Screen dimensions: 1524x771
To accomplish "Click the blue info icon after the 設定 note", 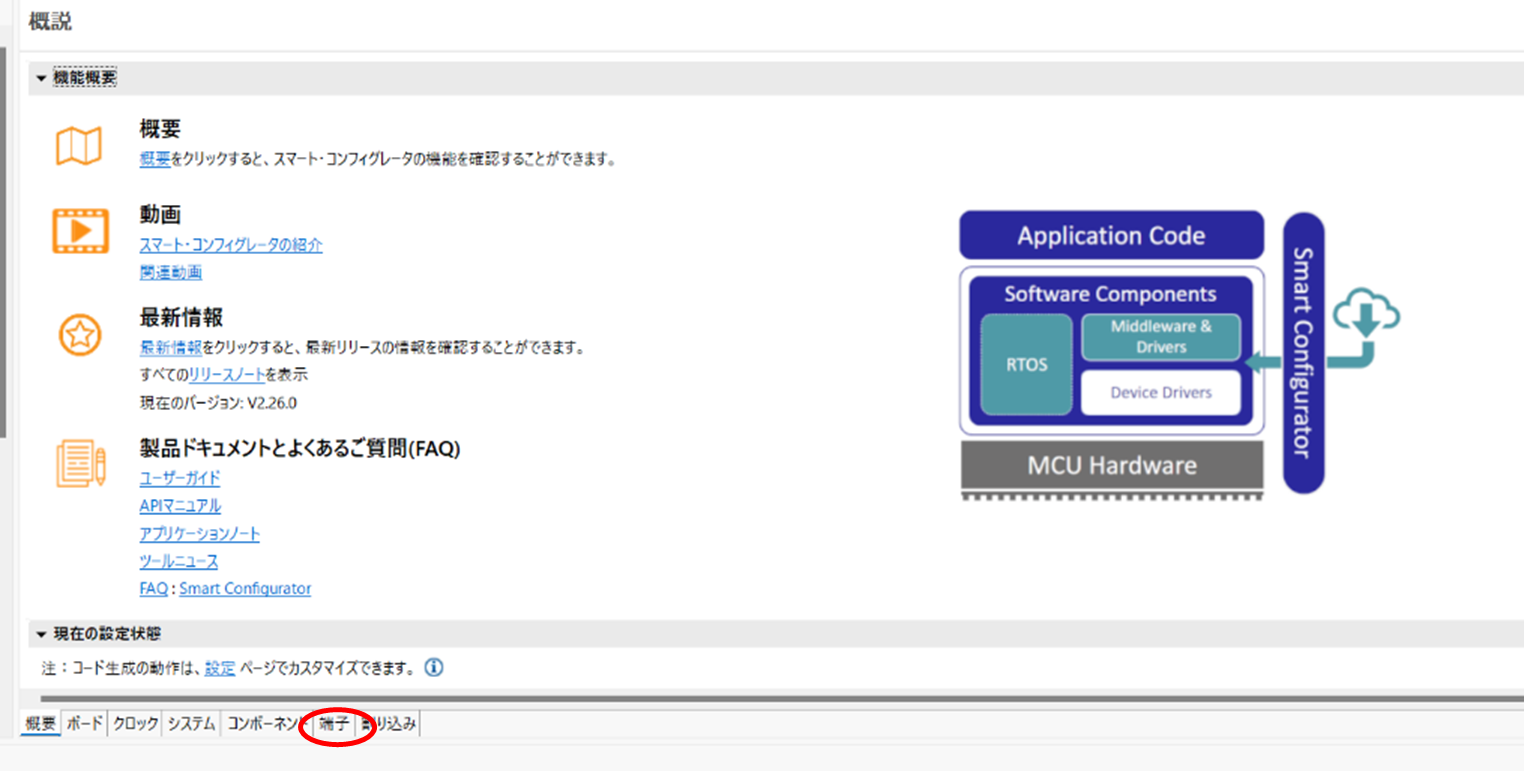I will coord(434,668).
